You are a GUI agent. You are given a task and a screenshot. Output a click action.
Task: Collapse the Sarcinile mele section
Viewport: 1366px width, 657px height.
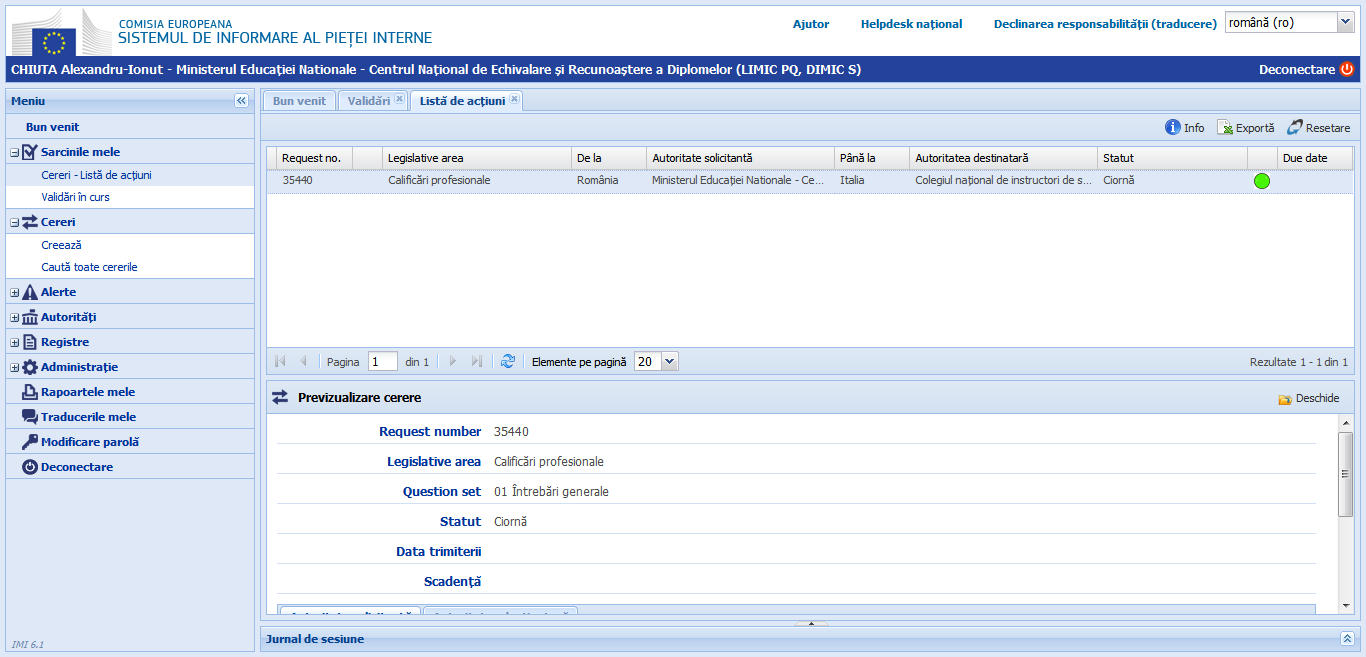click(x=15, y=153)
